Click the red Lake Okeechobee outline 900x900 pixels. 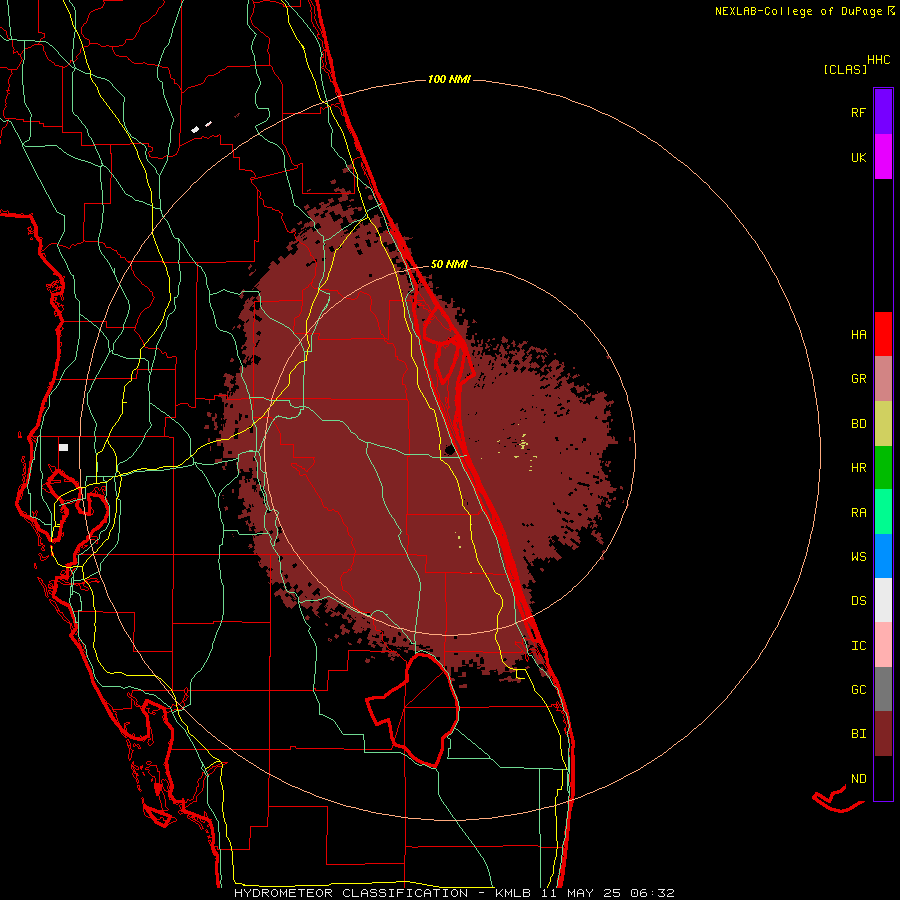pos(413,710)
